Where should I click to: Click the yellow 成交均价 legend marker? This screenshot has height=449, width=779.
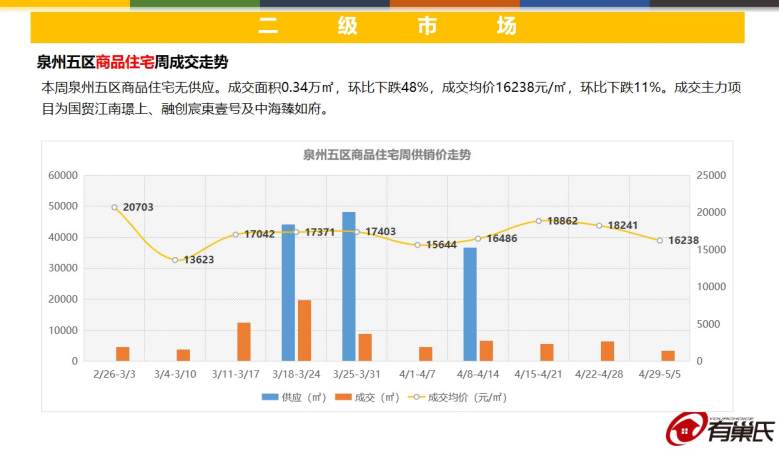tap(416, 397)
